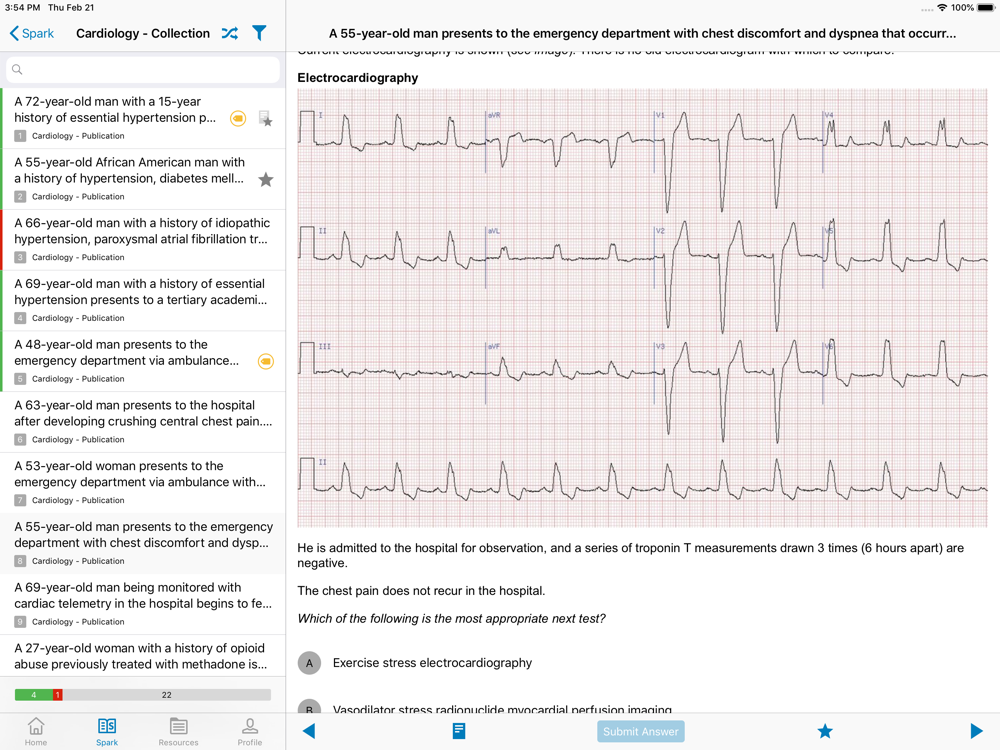The width and height of the screenshot is (1000, 750).
Task: Tap the question progress bar
Action: [142, 695]
